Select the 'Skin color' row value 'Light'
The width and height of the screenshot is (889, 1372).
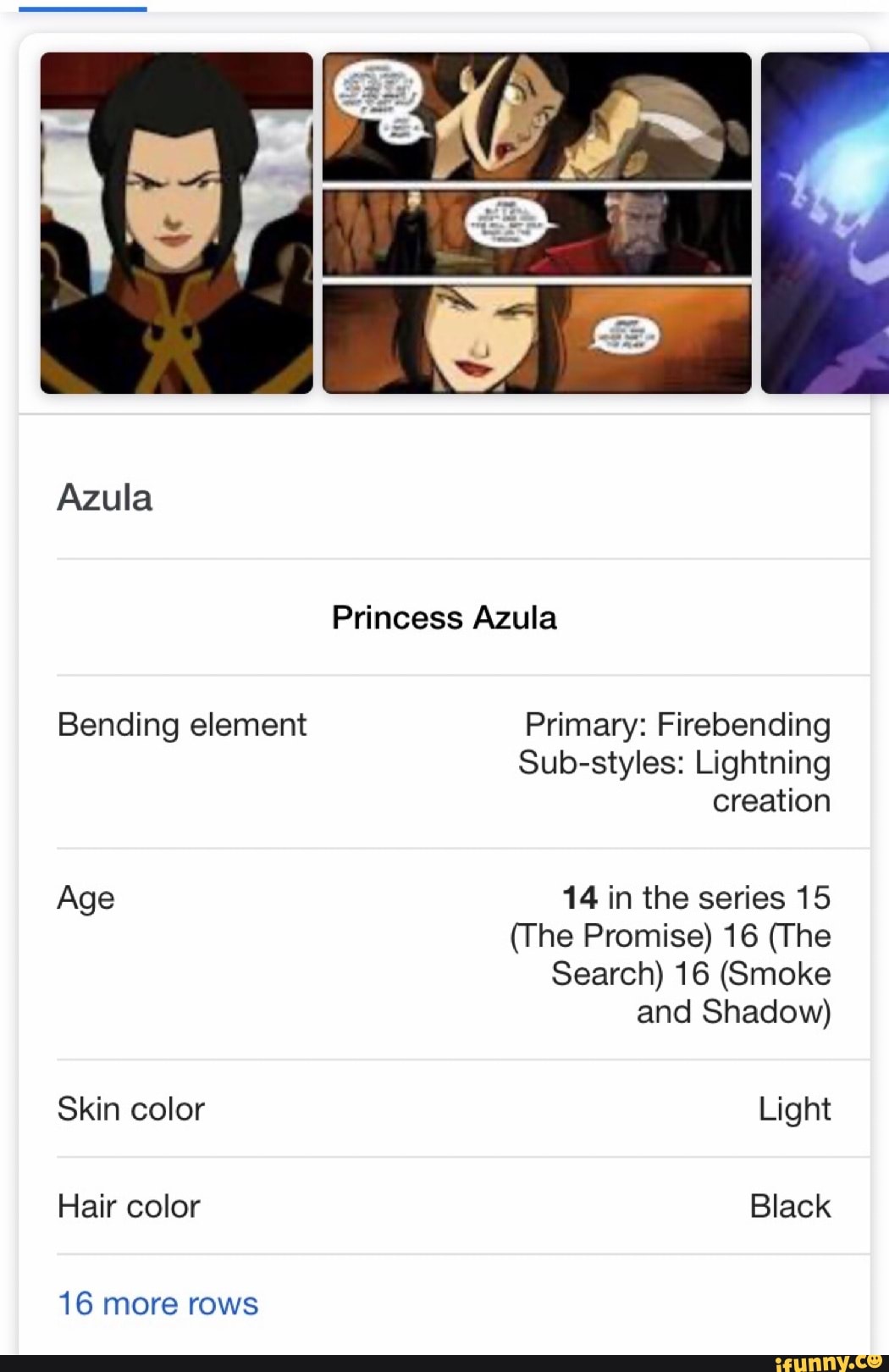(x=793, y=1108)
